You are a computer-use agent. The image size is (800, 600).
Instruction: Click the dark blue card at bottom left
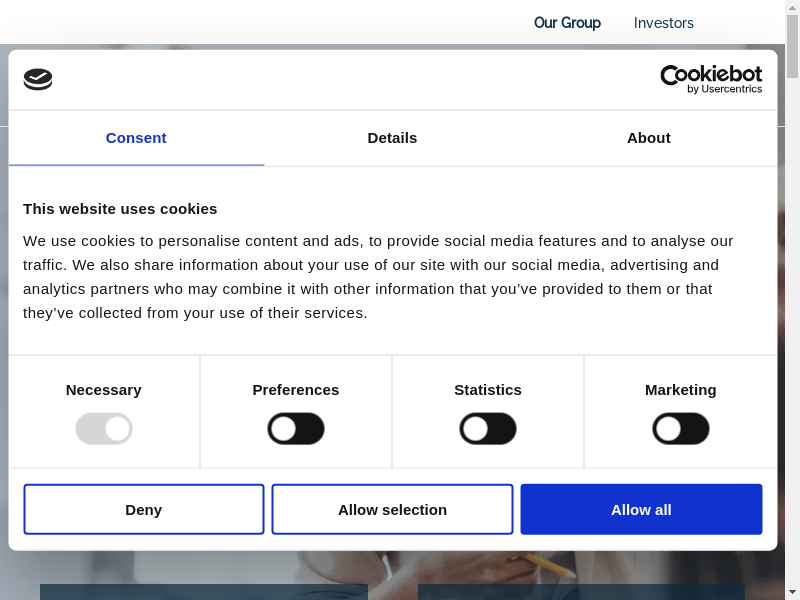203,592
